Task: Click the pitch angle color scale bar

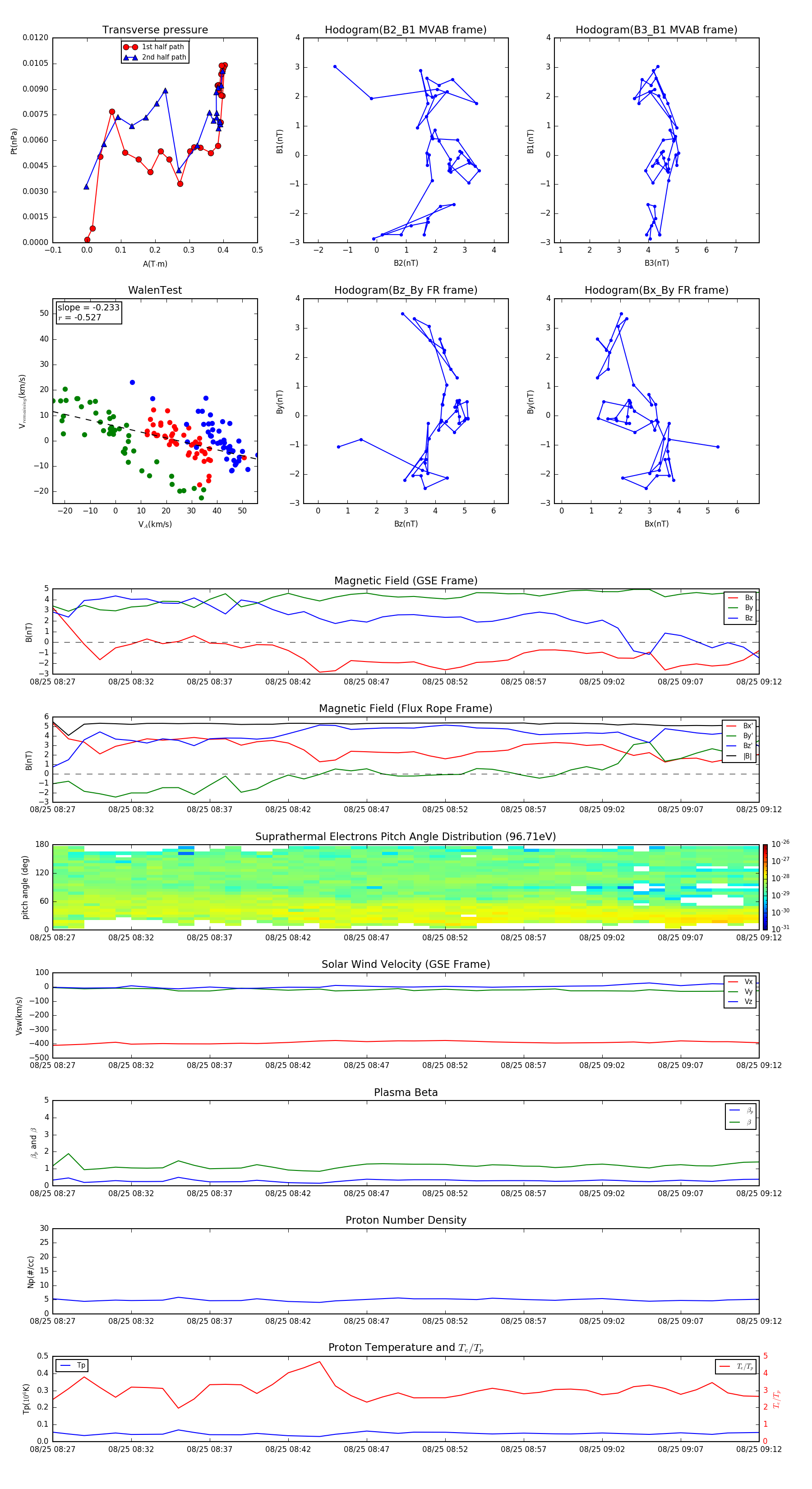Action: [x=765, y=887]
